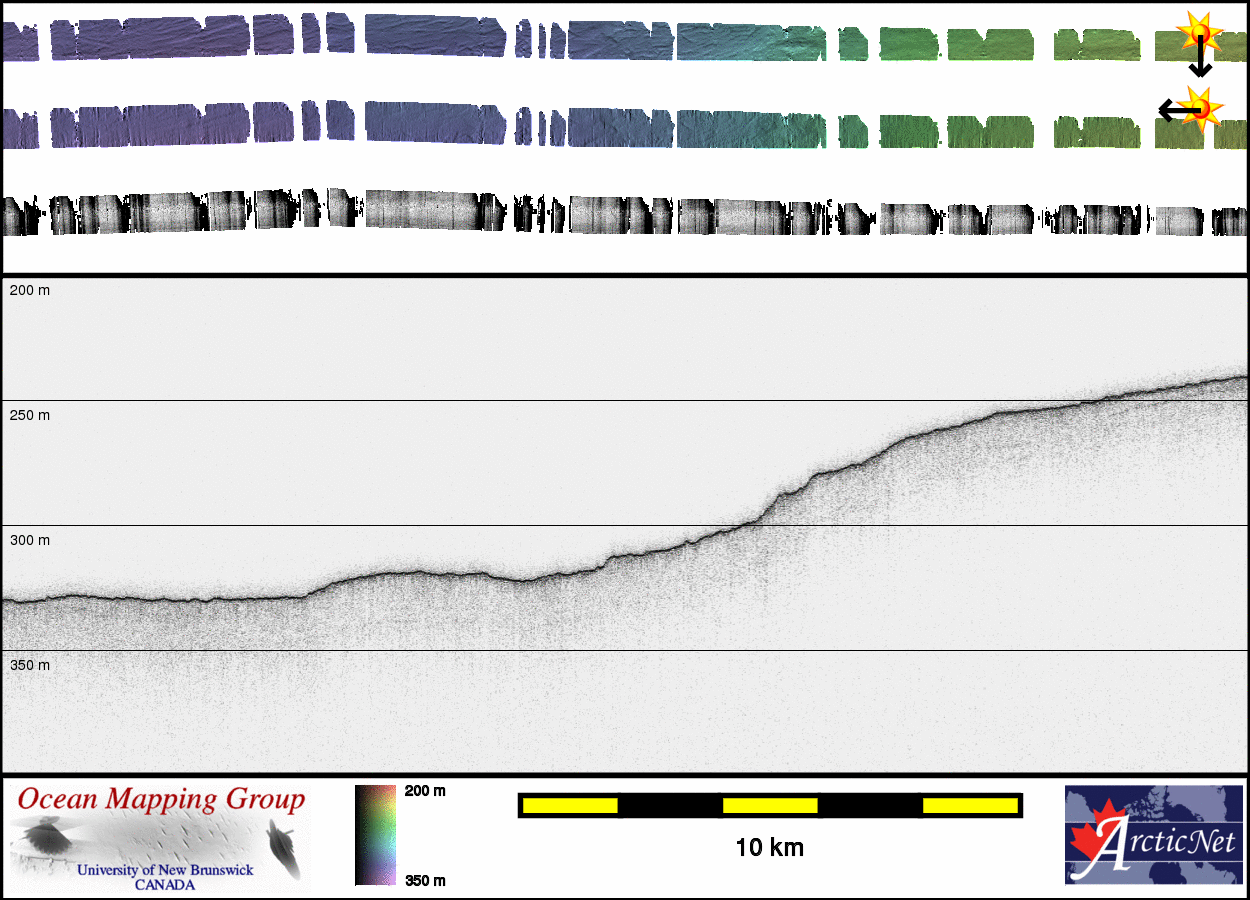Image resolution: width=1250 pixels, height=900 pixels.
Task: Click the '10 km' scale bar label
Action: pos(769,848)
